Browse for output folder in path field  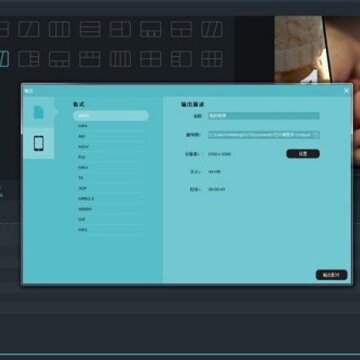316,135
